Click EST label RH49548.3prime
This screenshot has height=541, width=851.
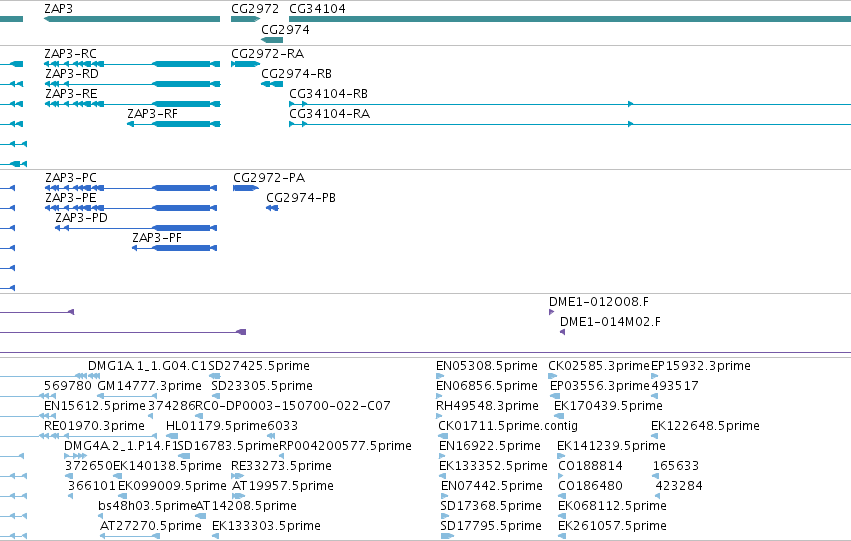pos(487,406)
